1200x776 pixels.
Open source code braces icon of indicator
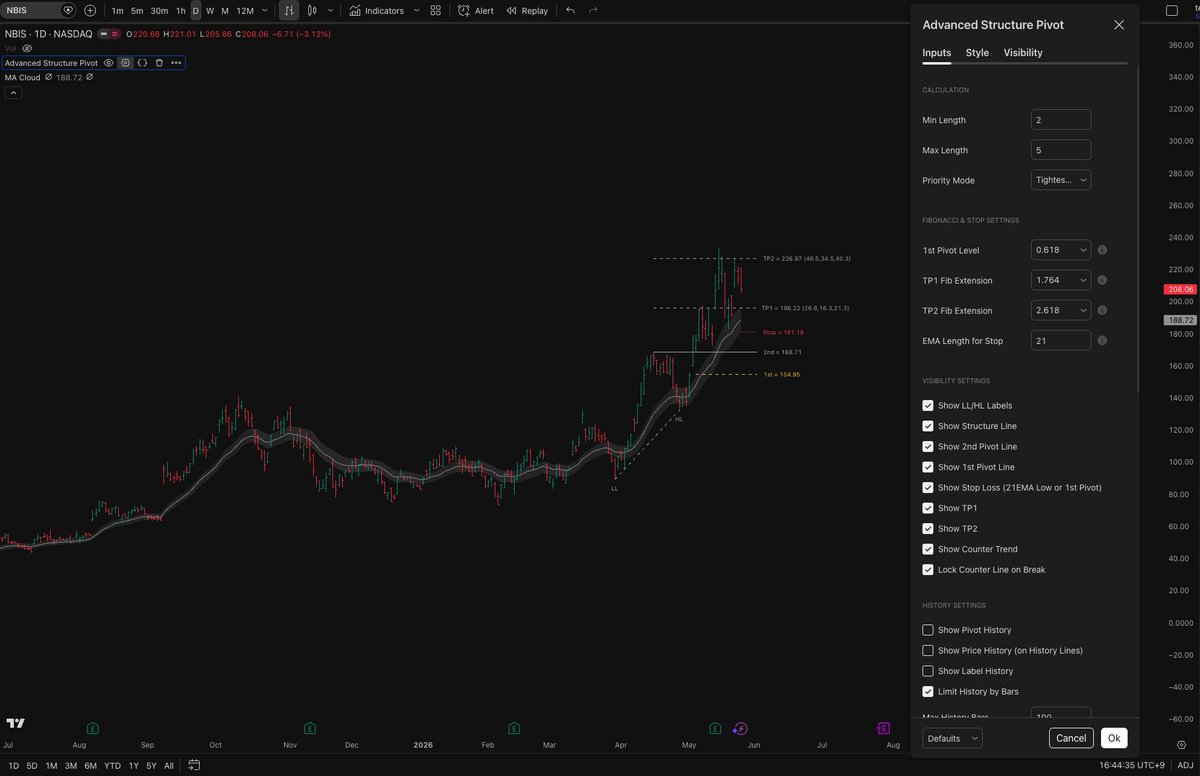142,62
